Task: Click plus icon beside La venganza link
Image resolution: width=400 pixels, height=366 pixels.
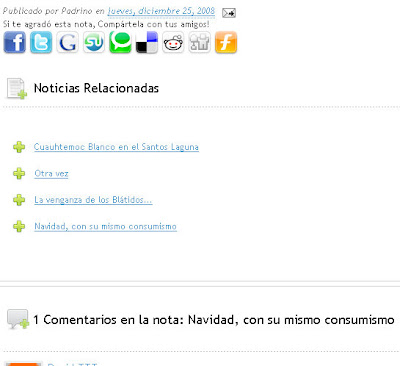Action: click(19, 200)
